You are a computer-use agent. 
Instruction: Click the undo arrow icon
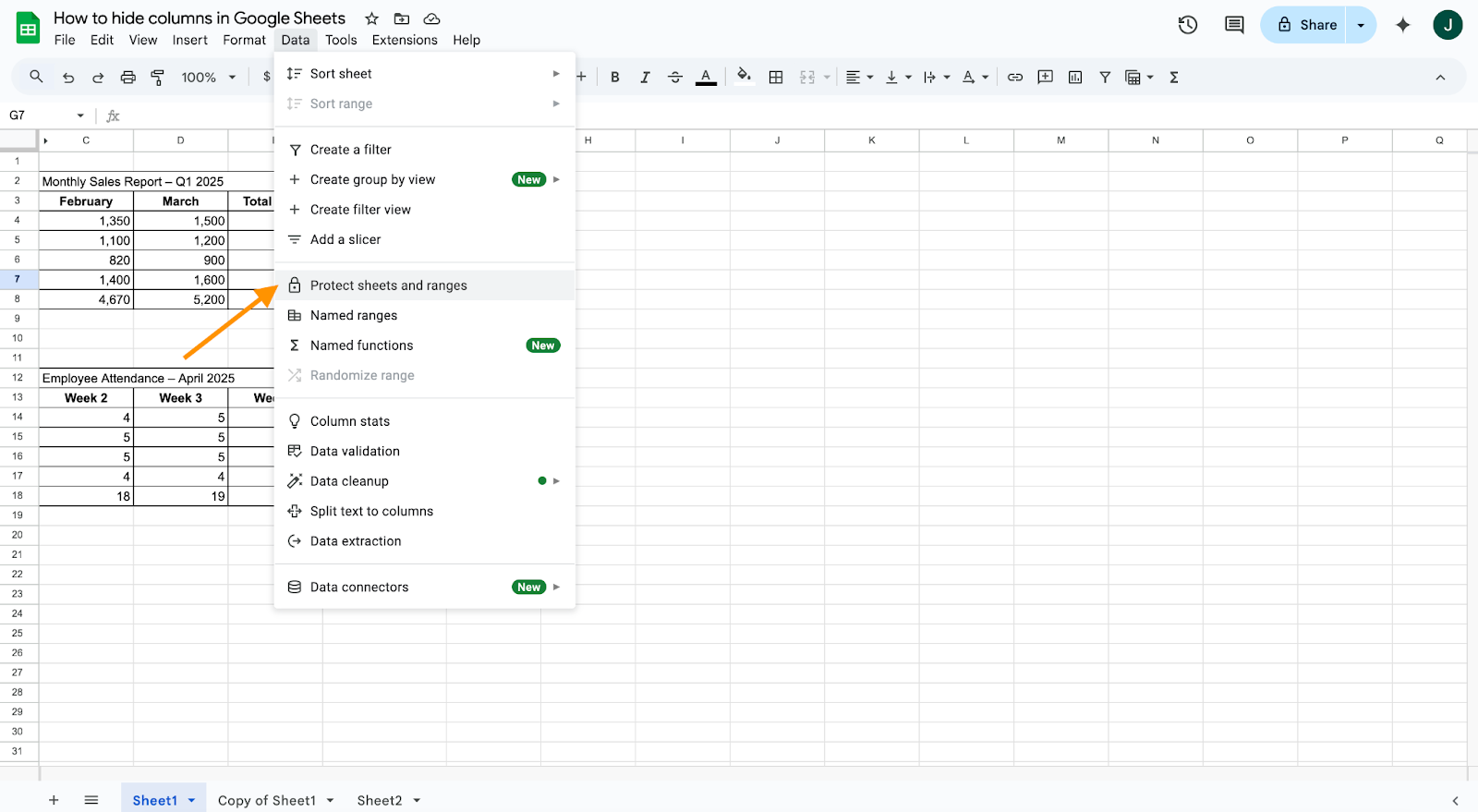point(68,78)
